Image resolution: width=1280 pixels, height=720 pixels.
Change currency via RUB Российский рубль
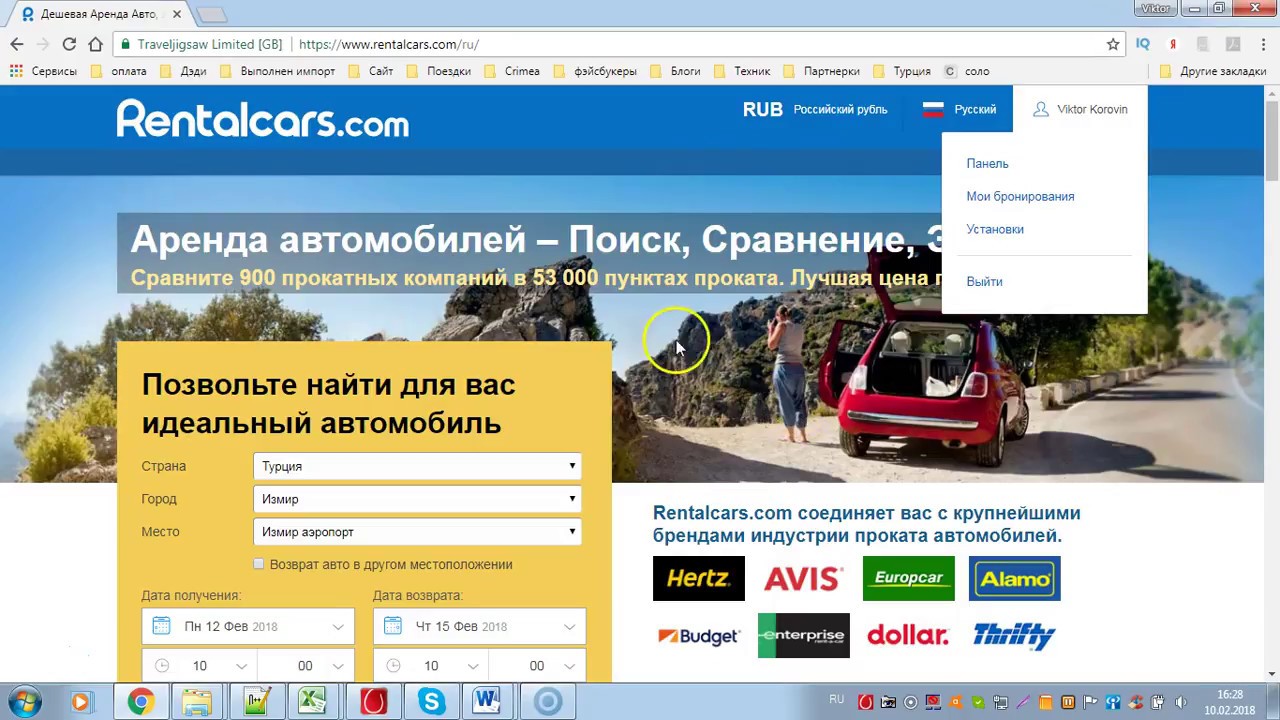pos(814,109)
